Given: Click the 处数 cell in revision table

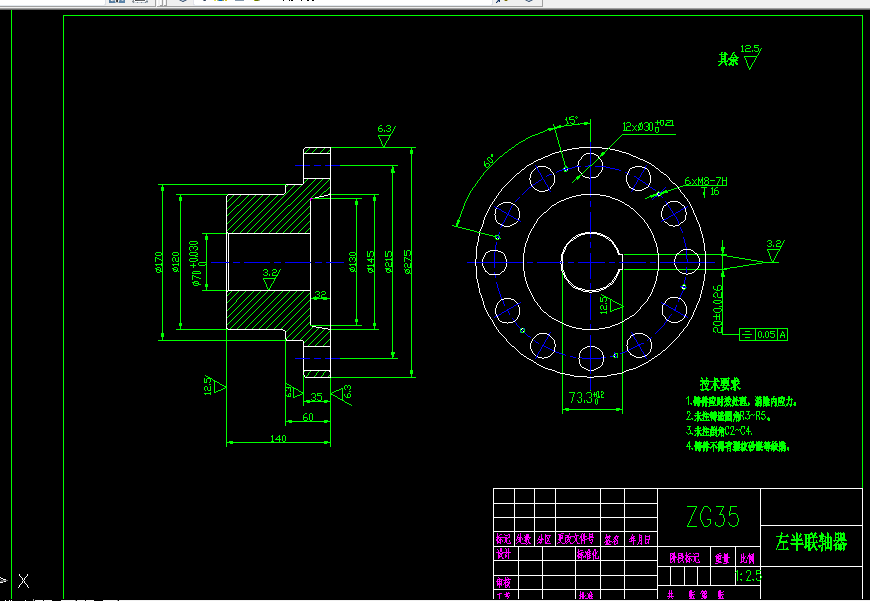Looking at the screenshot, I should [524, 539].
